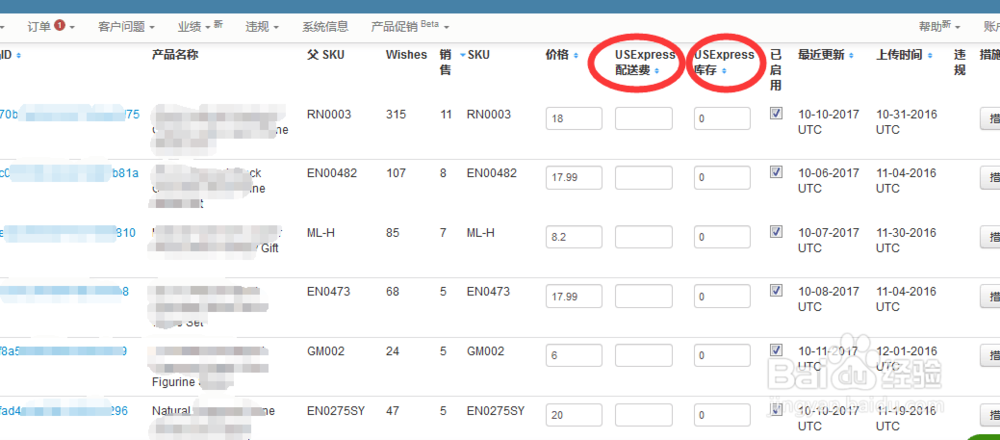The width and height of the screenshot is (1000, 440).
Task: Open the 业绩 menu
Action: pyautogui.click(x=200, y=27)
